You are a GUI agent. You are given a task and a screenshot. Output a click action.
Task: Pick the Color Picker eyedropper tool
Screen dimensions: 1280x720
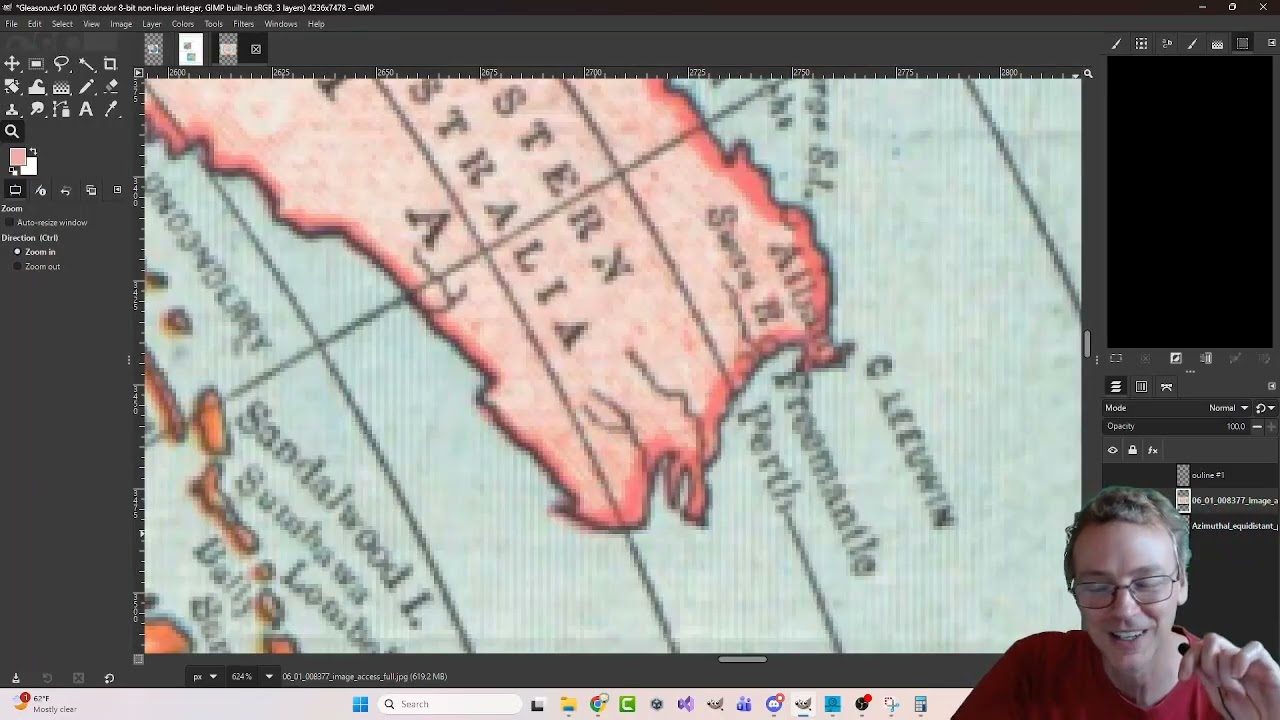click(x=110, y=109)
